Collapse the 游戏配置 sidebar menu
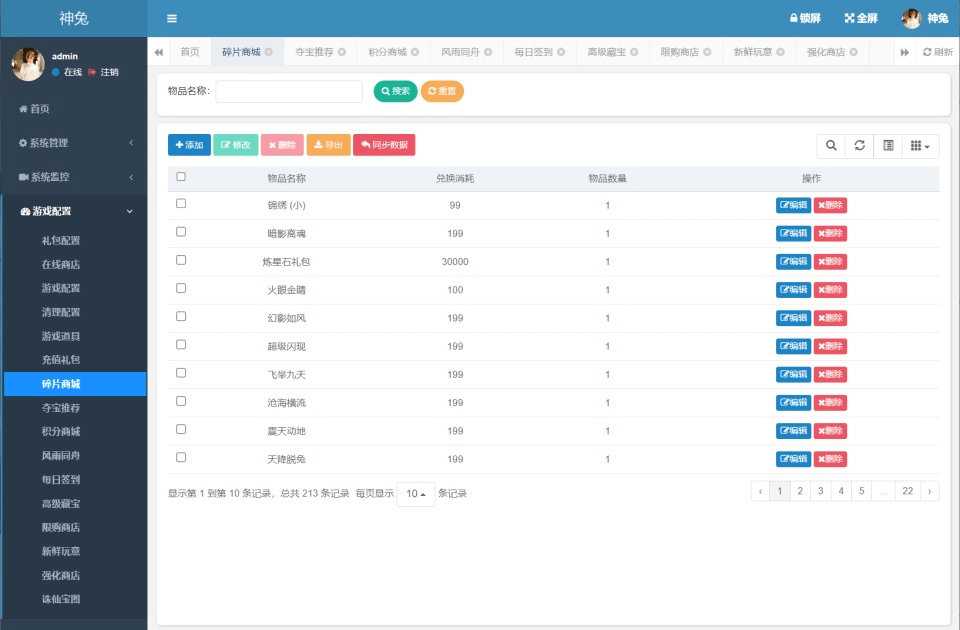Screen dimensions: 960x630 click(x=73, y=211)
